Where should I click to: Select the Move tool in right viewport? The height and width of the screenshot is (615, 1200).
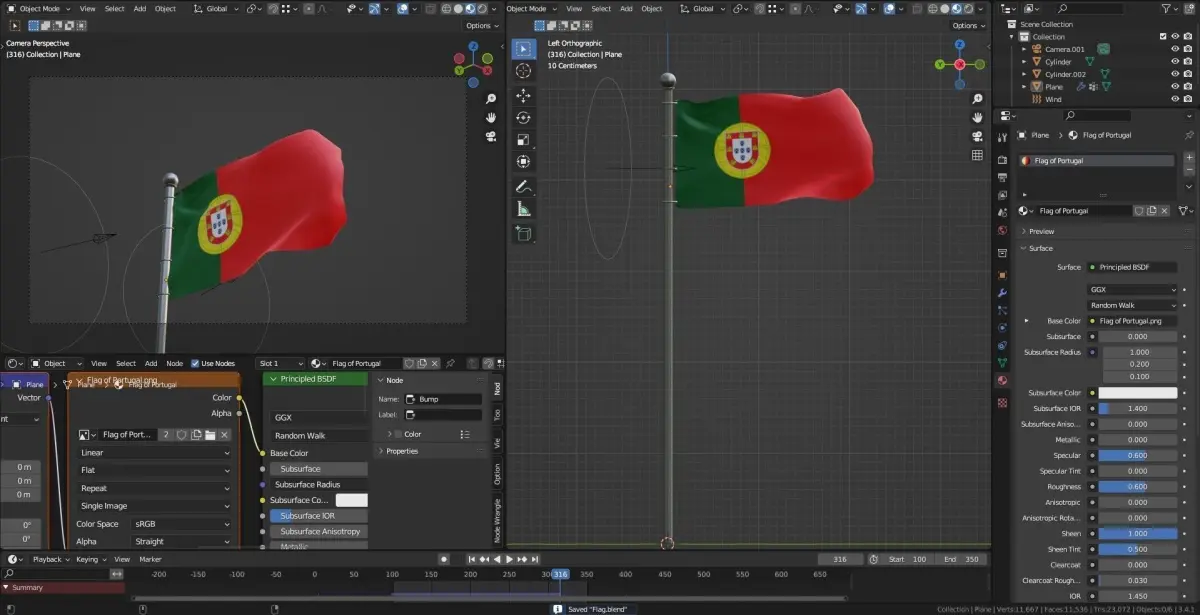(524, 95)
